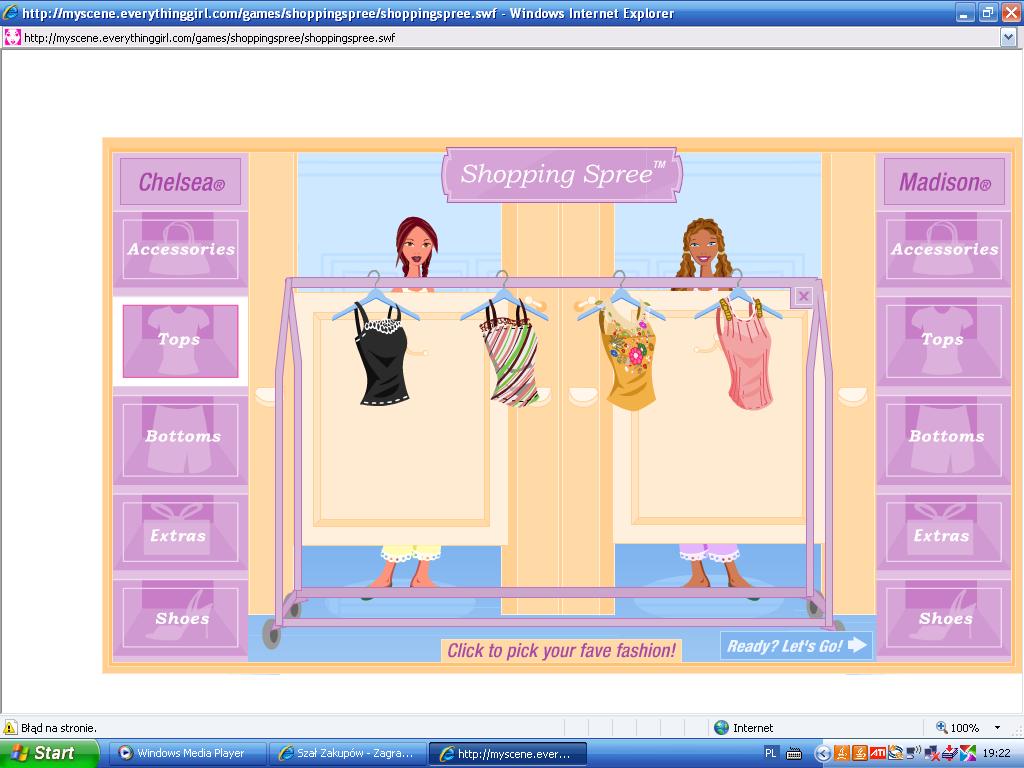Open Chelsea's Accessories category
This screenshot has width=1024, height=768.
[181, 249]
